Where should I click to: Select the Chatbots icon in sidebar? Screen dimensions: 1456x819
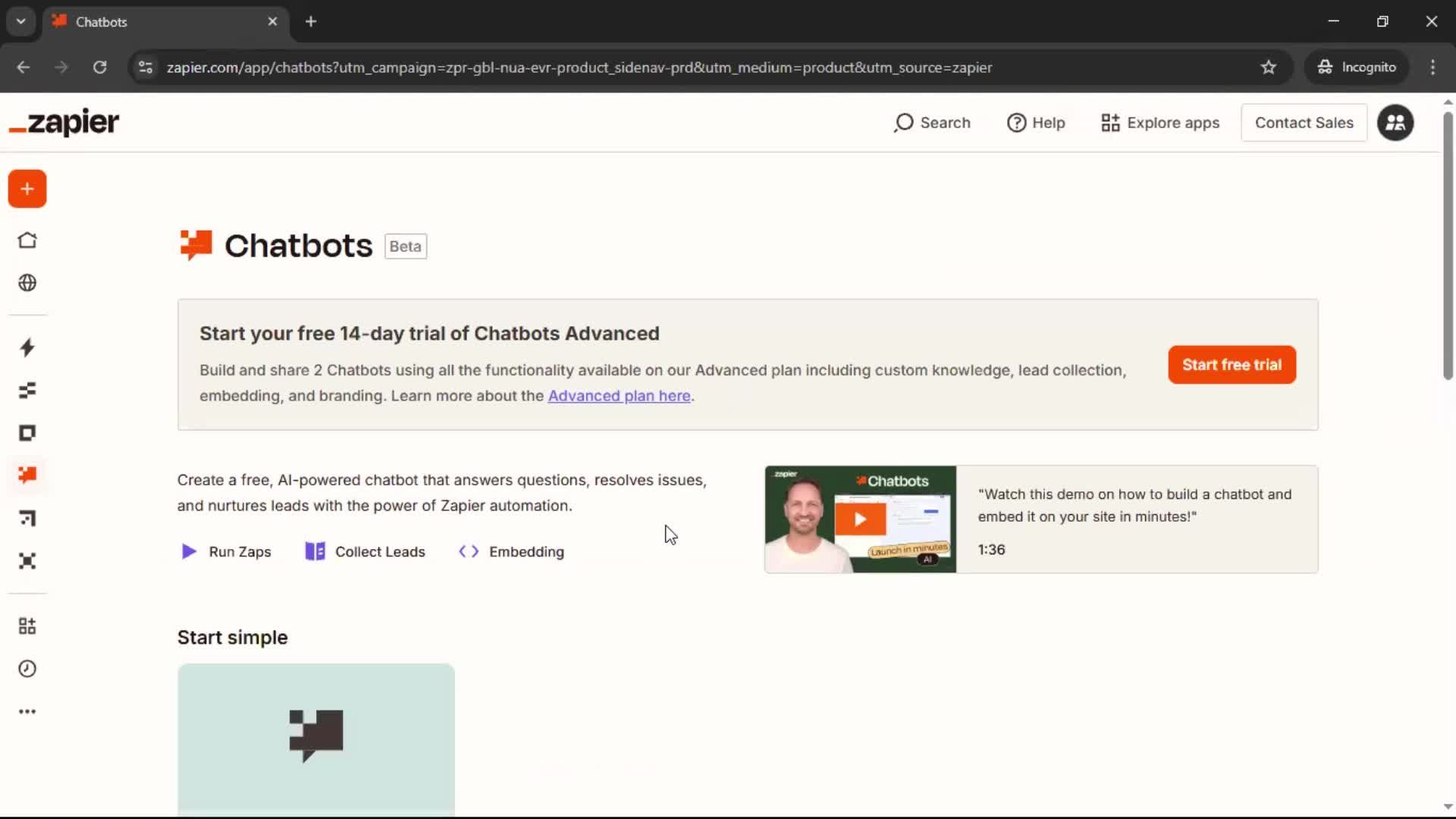27,475
